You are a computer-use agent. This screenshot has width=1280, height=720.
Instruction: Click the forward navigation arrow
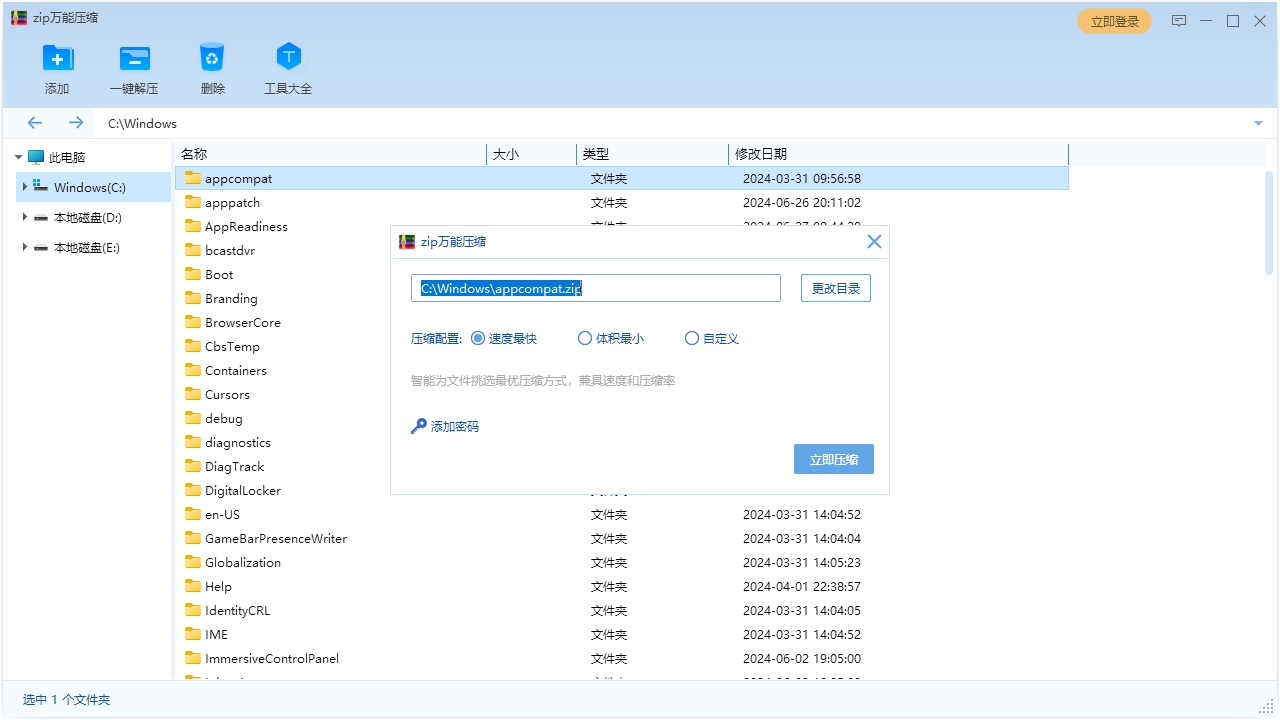[x=76, y=122]
